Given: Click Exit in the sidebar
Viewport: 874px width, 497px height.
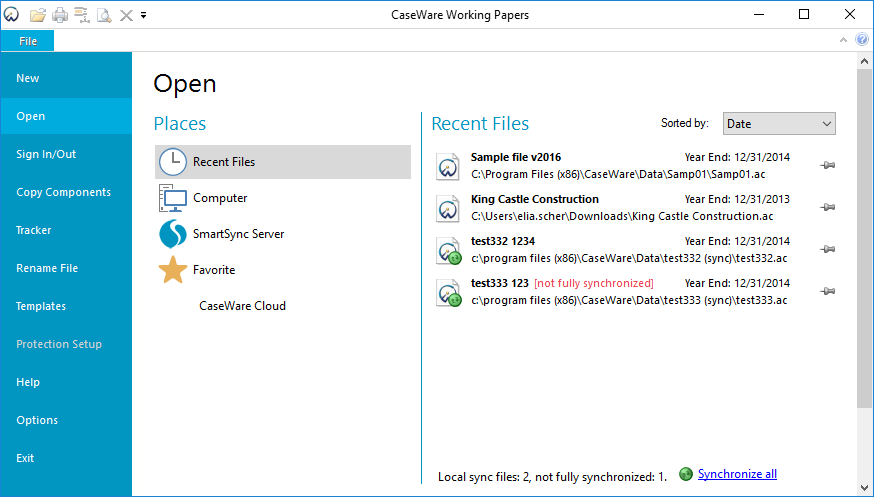Looking at the screenshot, I should click(x=66, y=458).
